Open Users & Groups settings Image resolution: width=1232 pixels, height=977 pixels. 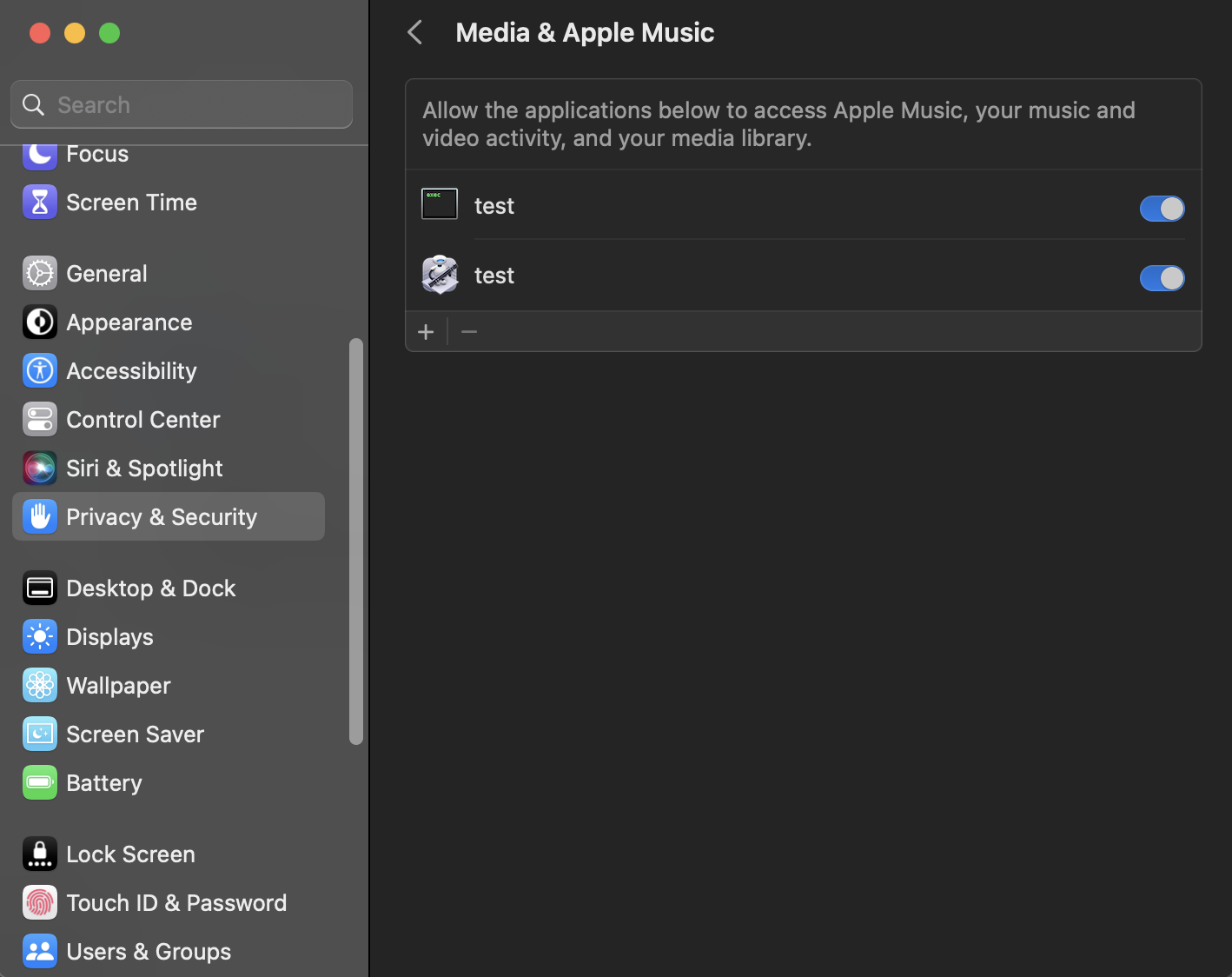click(149, 952)
